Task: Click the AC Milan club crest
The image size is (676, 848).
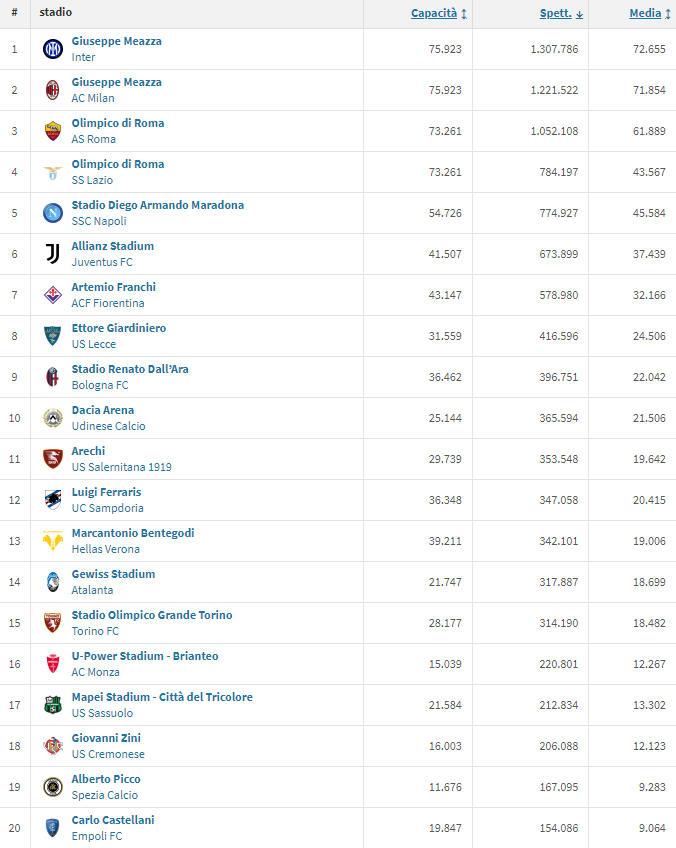Action: tap(53, 90)
